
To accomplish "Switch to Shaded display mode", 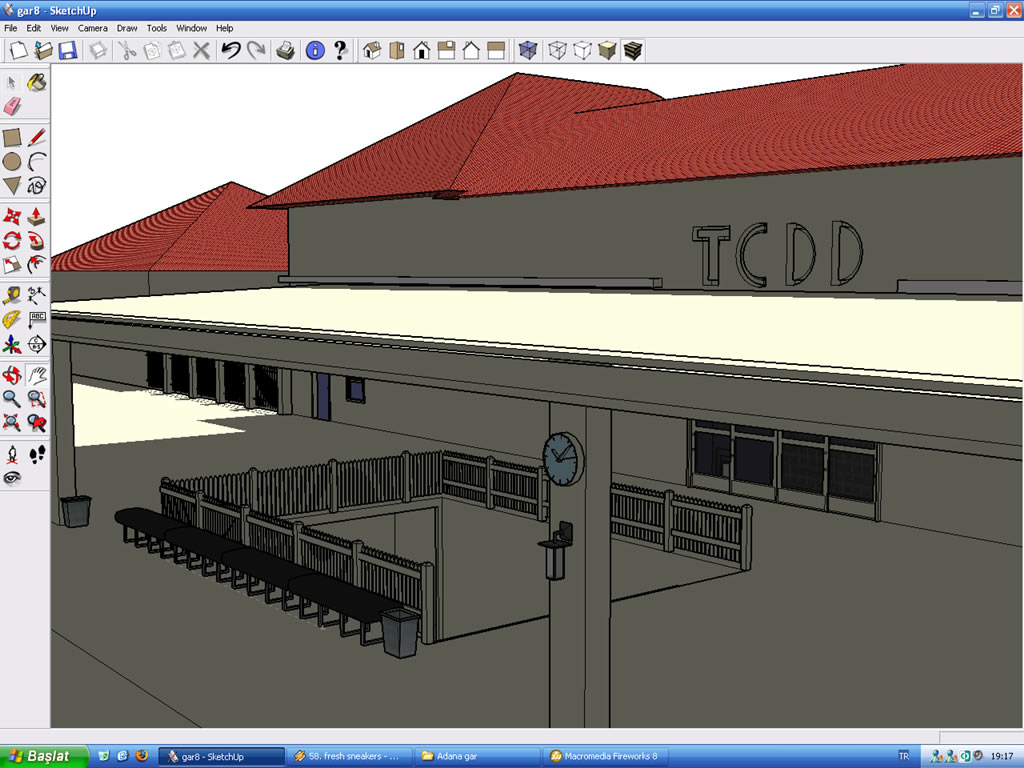I will [x=607, y=50].
